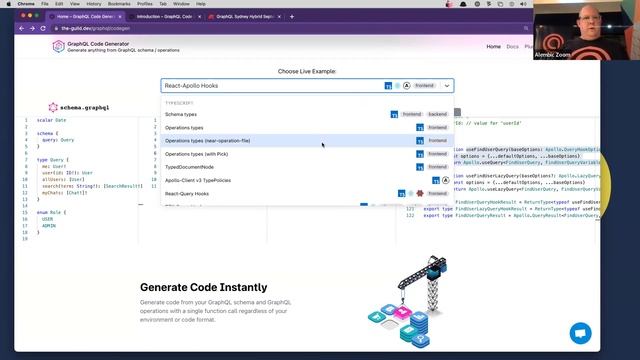Open the chat support bubble
The image size is (640, 360).
(580, 333)
